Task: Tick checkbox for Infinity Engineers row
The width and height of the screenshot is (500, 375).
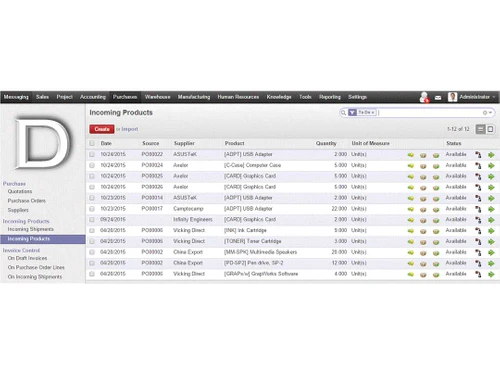Action: click(x=92, y=220)
